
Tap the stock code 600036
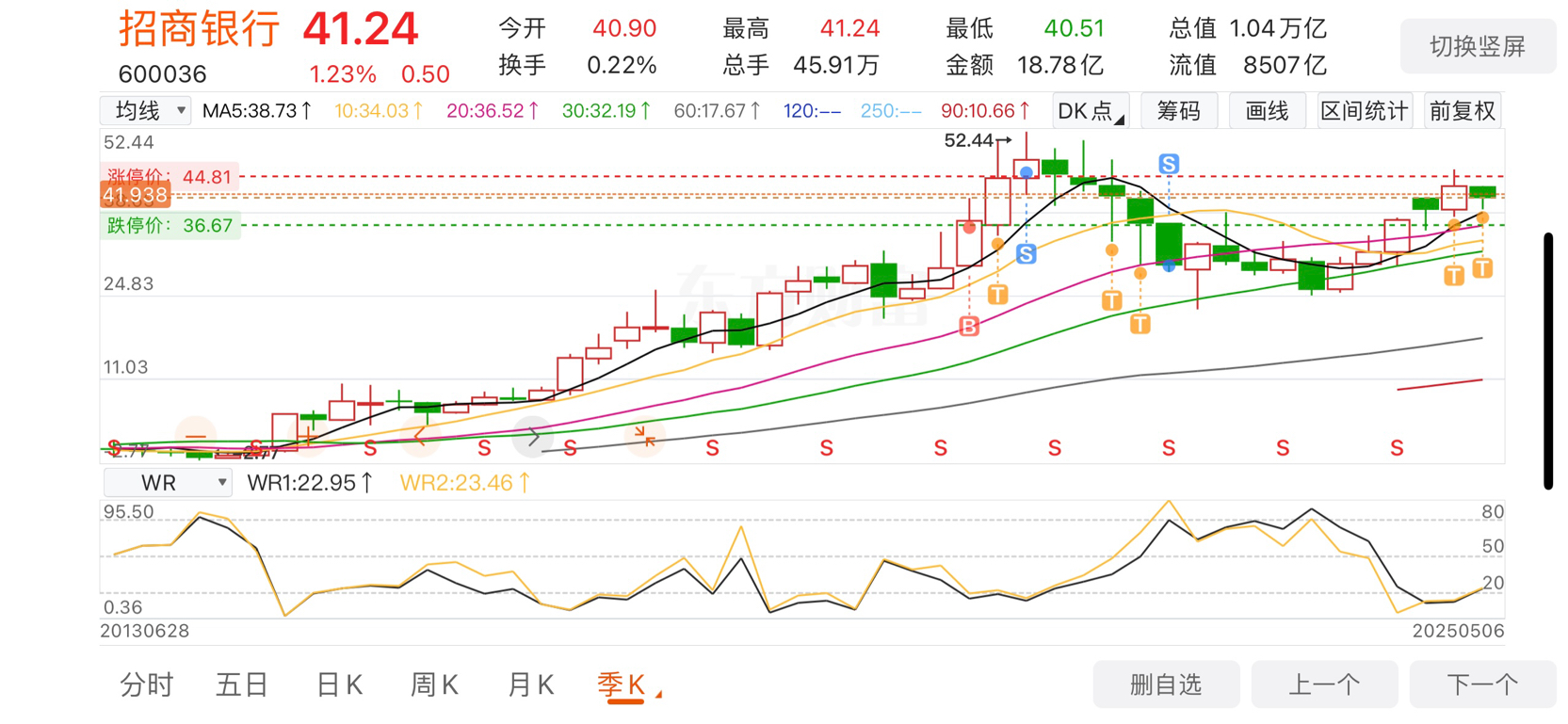tap(162, 74)
